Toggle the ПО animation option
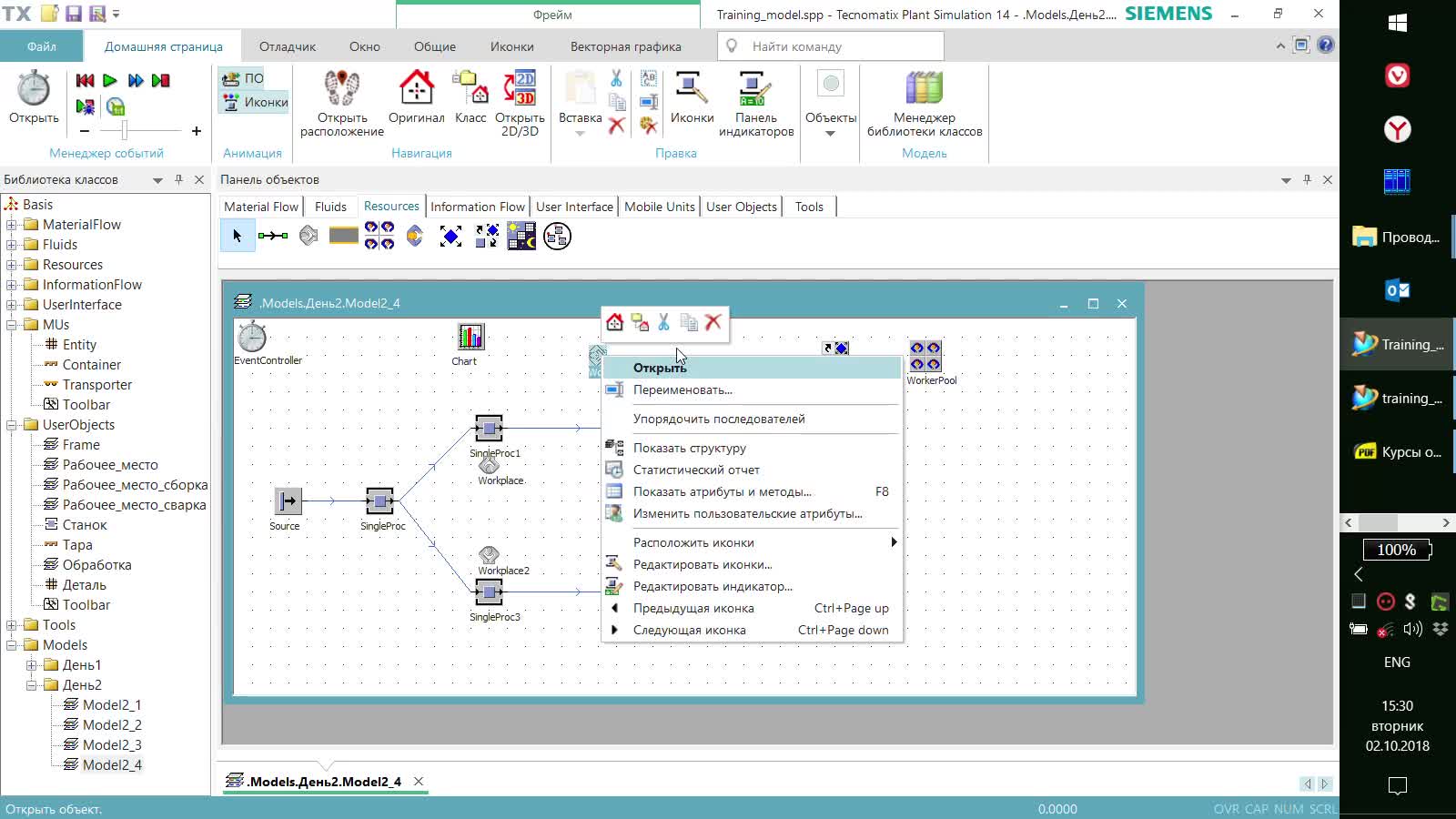Screen dimensions: 1456x819 pos(243,78)
